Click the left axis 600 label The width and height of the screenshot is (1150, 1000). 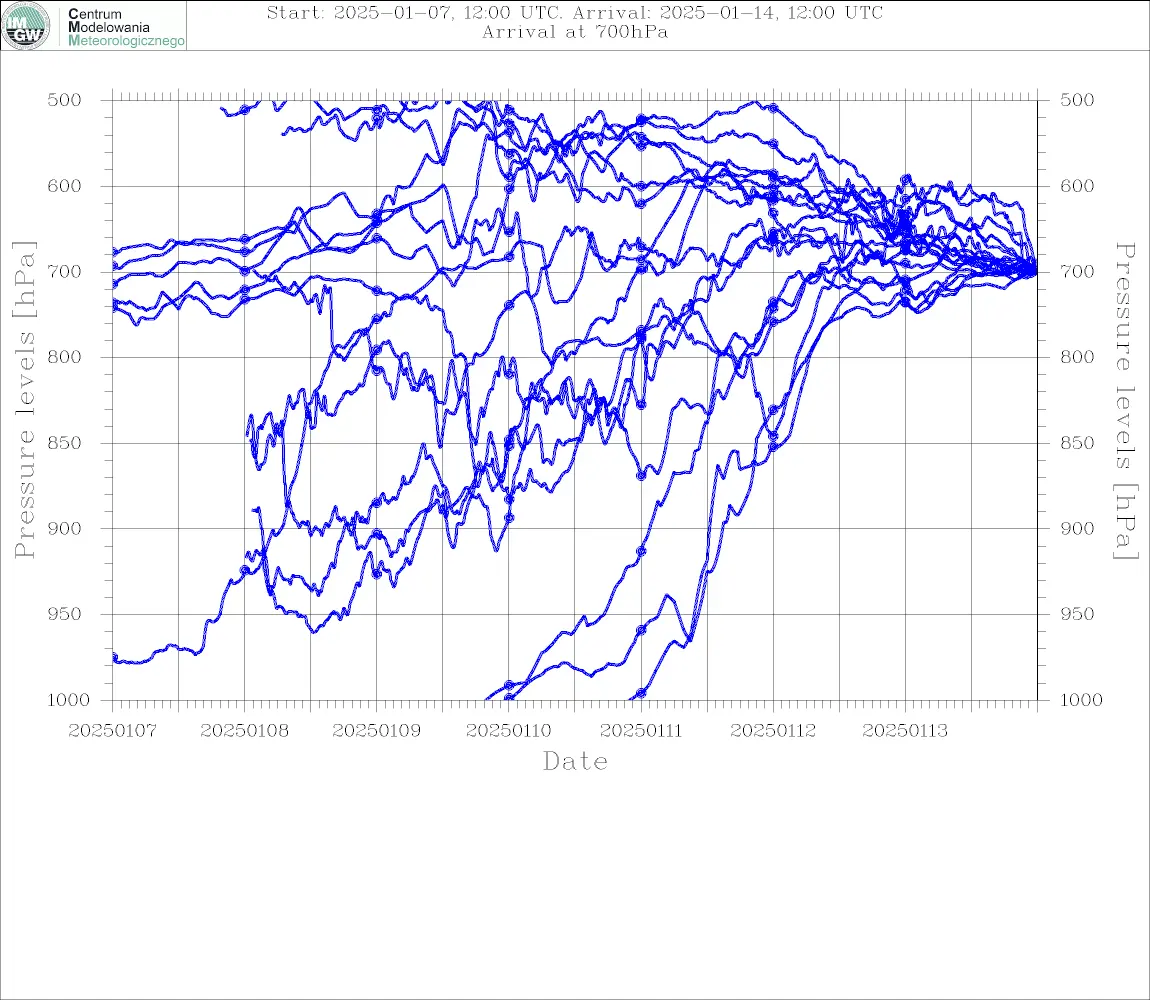pos(65,186)
